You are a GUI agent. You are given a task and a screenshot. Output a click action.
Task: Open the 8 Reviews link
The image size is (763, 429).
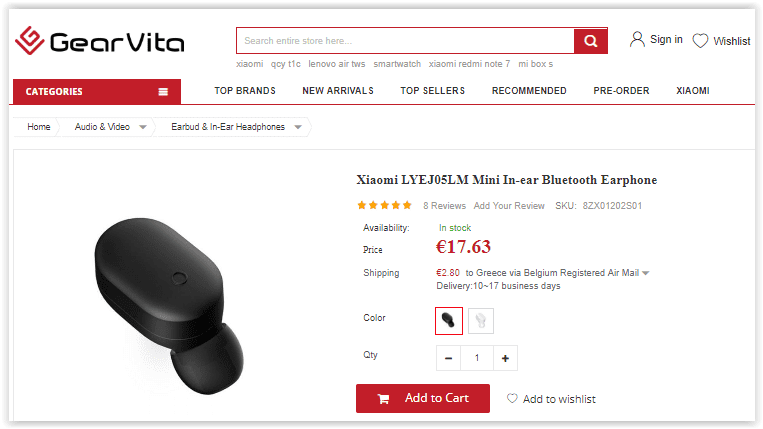pyautogui.click(x=444, y=206)
